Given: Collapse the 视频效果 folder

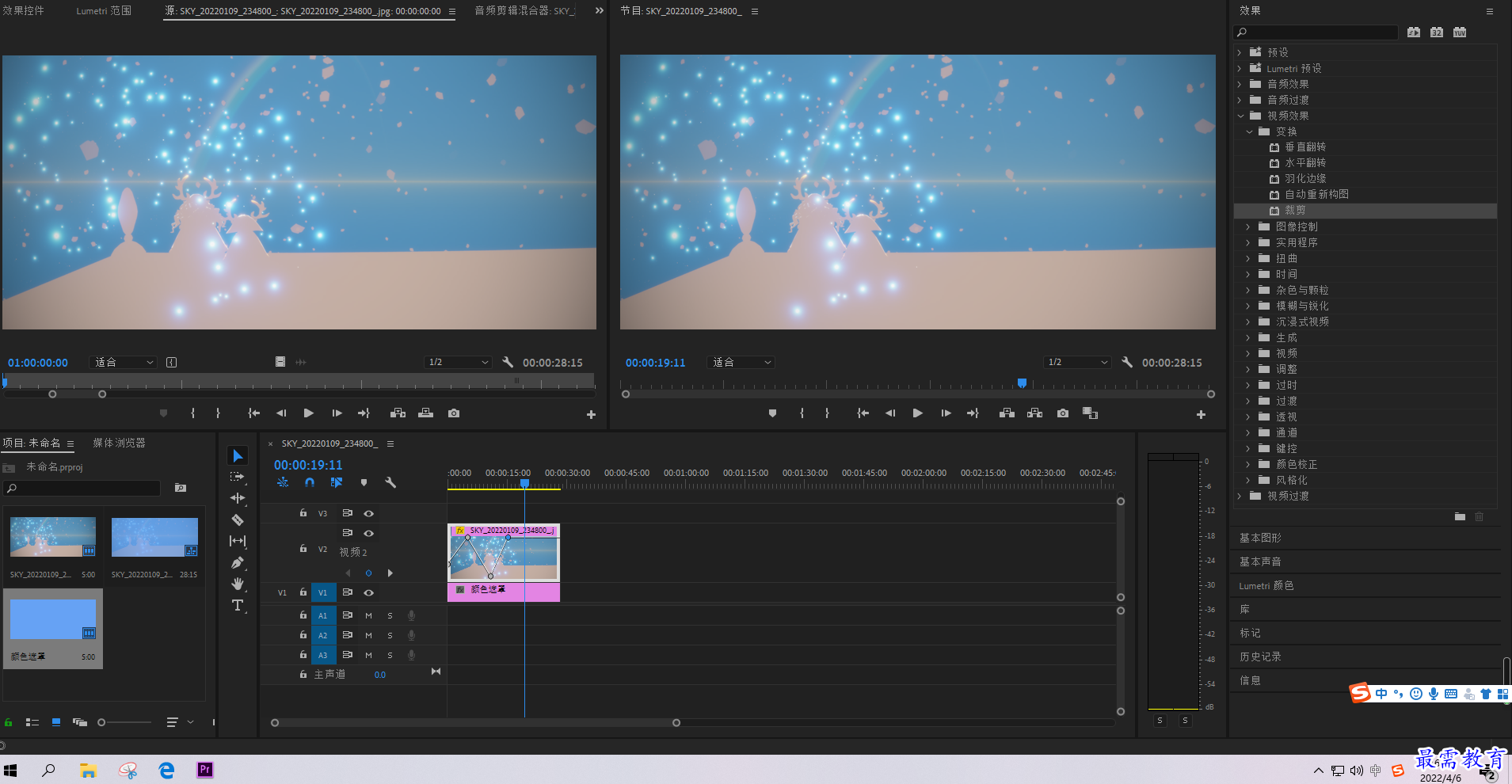Looking at the screenshot, I should click(1240, 116).
